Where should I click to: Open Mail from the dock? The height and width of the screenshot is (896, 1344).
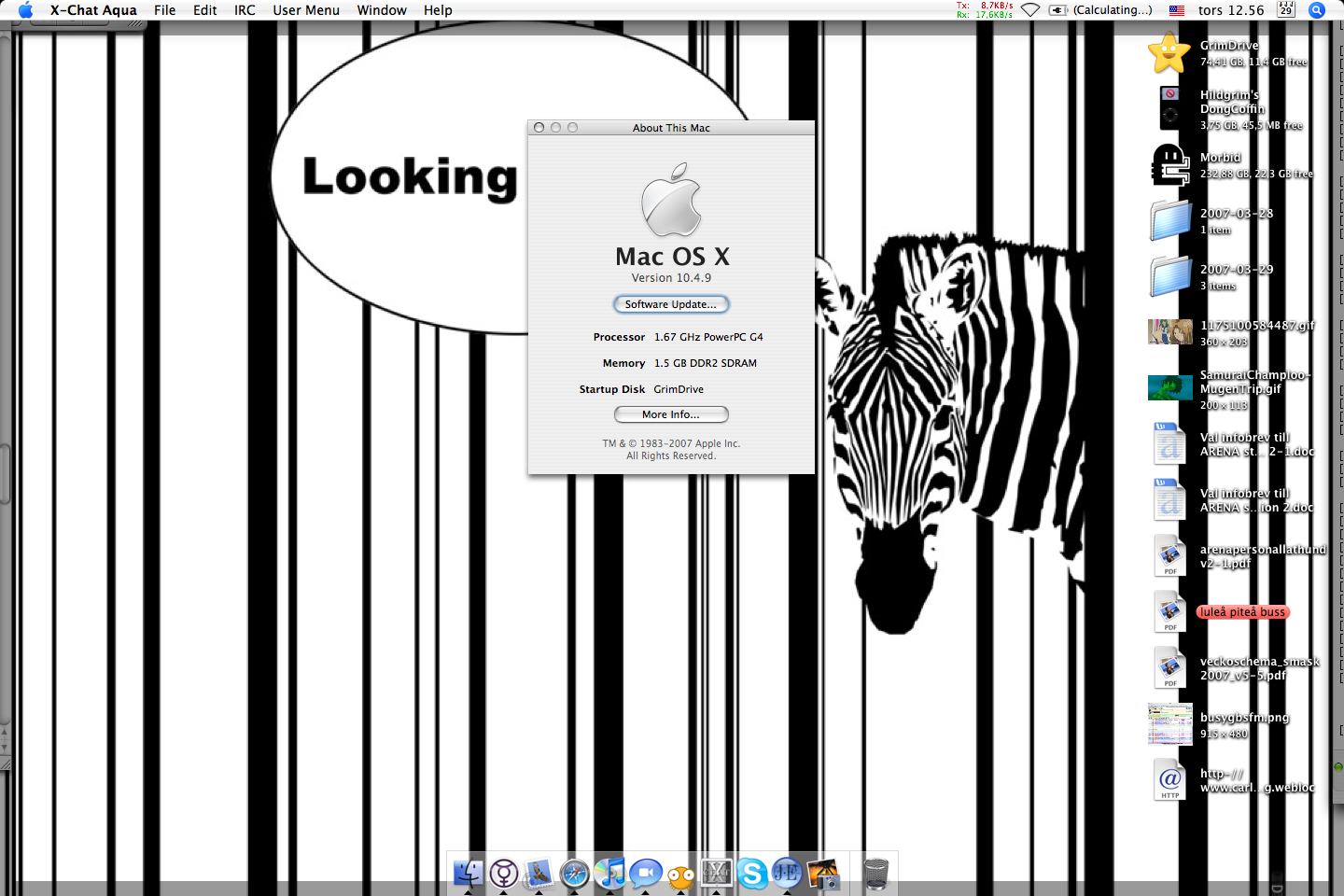coord(539,874)
